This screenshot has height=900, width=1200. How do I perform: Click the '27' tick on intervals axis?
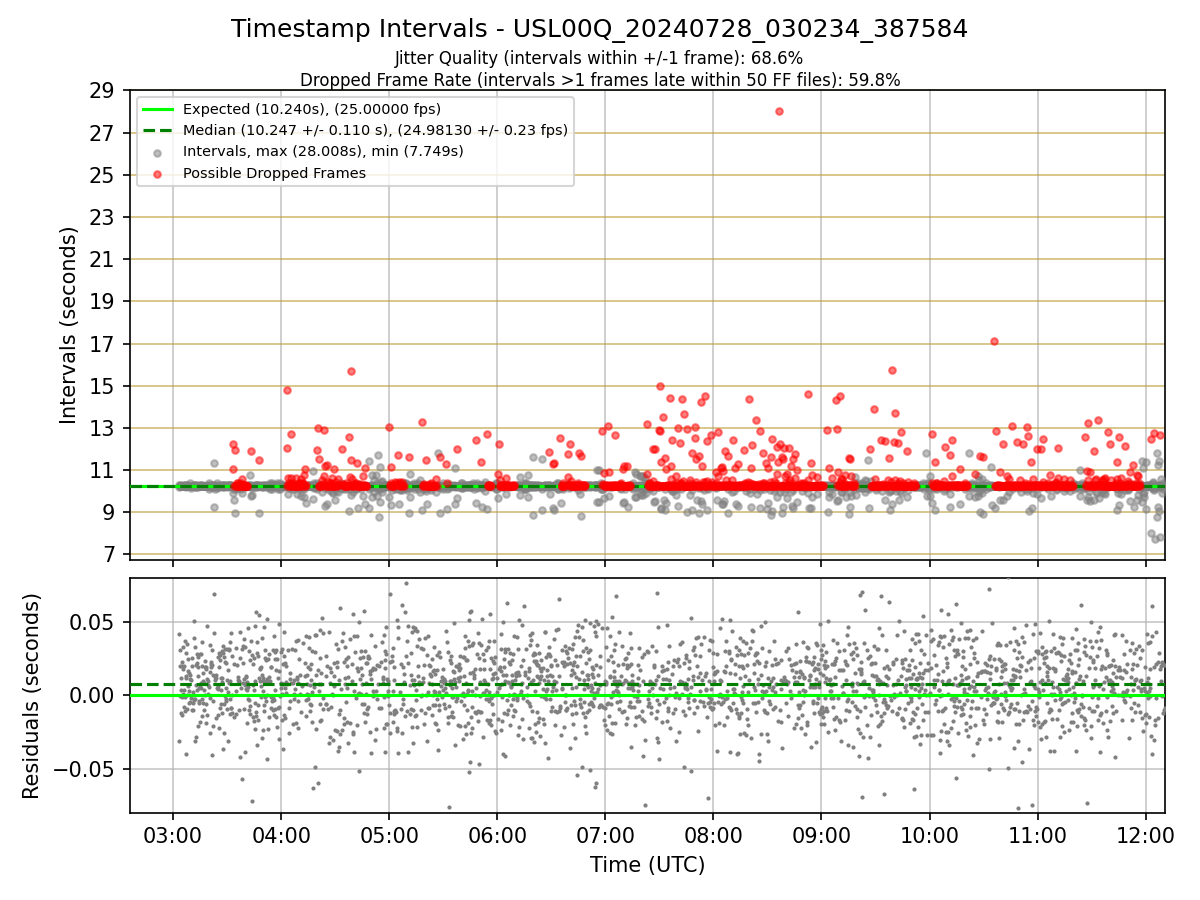[x=103, y=133]
